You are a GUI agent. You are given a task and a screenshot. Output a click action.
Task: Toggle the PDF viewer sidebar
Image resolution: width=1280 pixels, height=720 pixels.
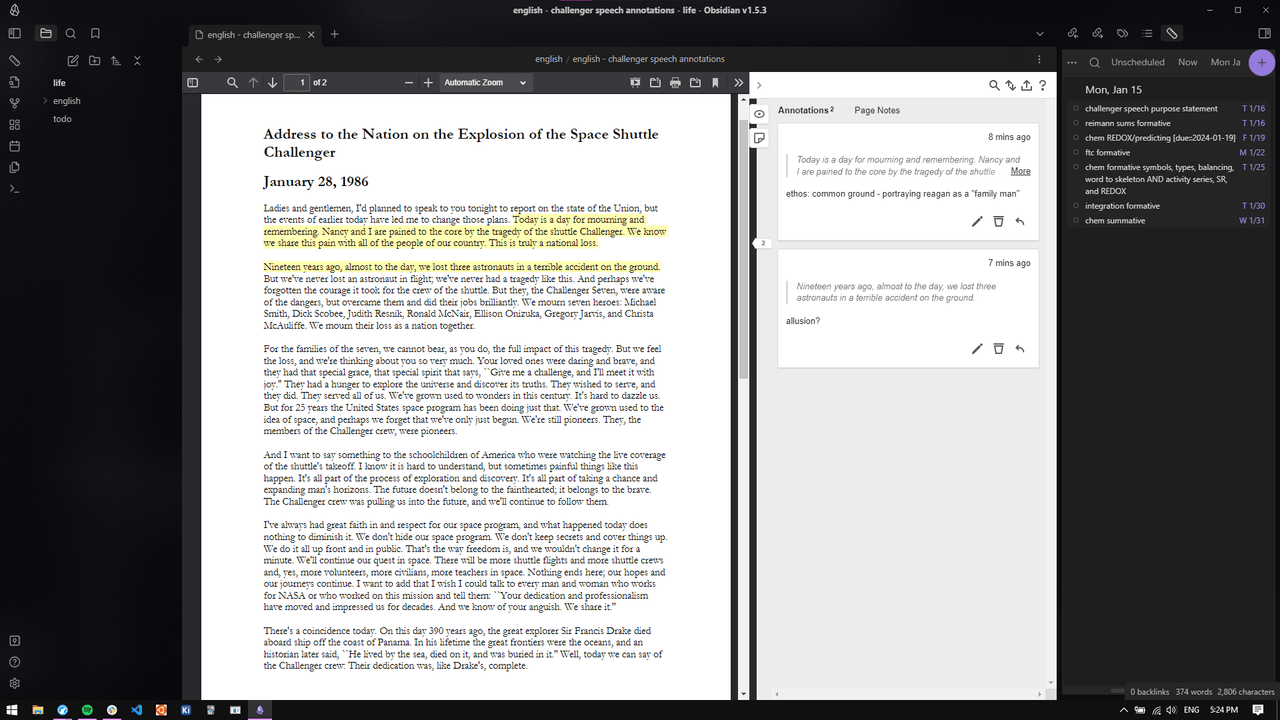coord(193,83)
